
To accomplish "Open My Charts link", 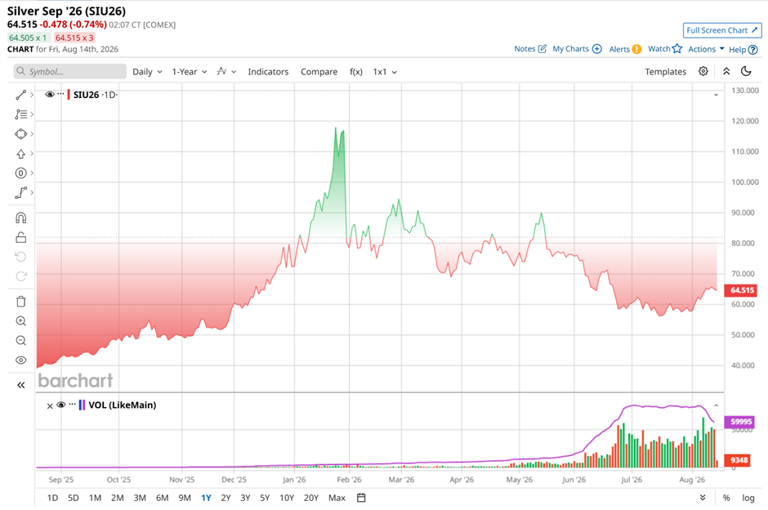I will pos(577,49).
